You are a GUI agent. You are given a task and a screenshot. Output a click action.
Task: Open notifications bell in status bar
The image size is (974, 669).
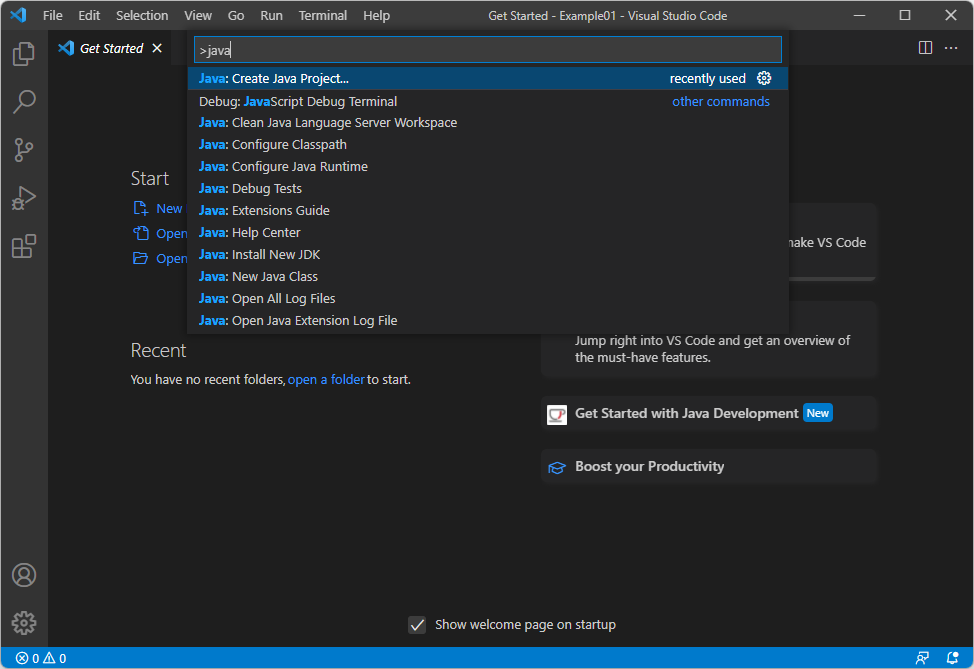click(x=952, y=658)
